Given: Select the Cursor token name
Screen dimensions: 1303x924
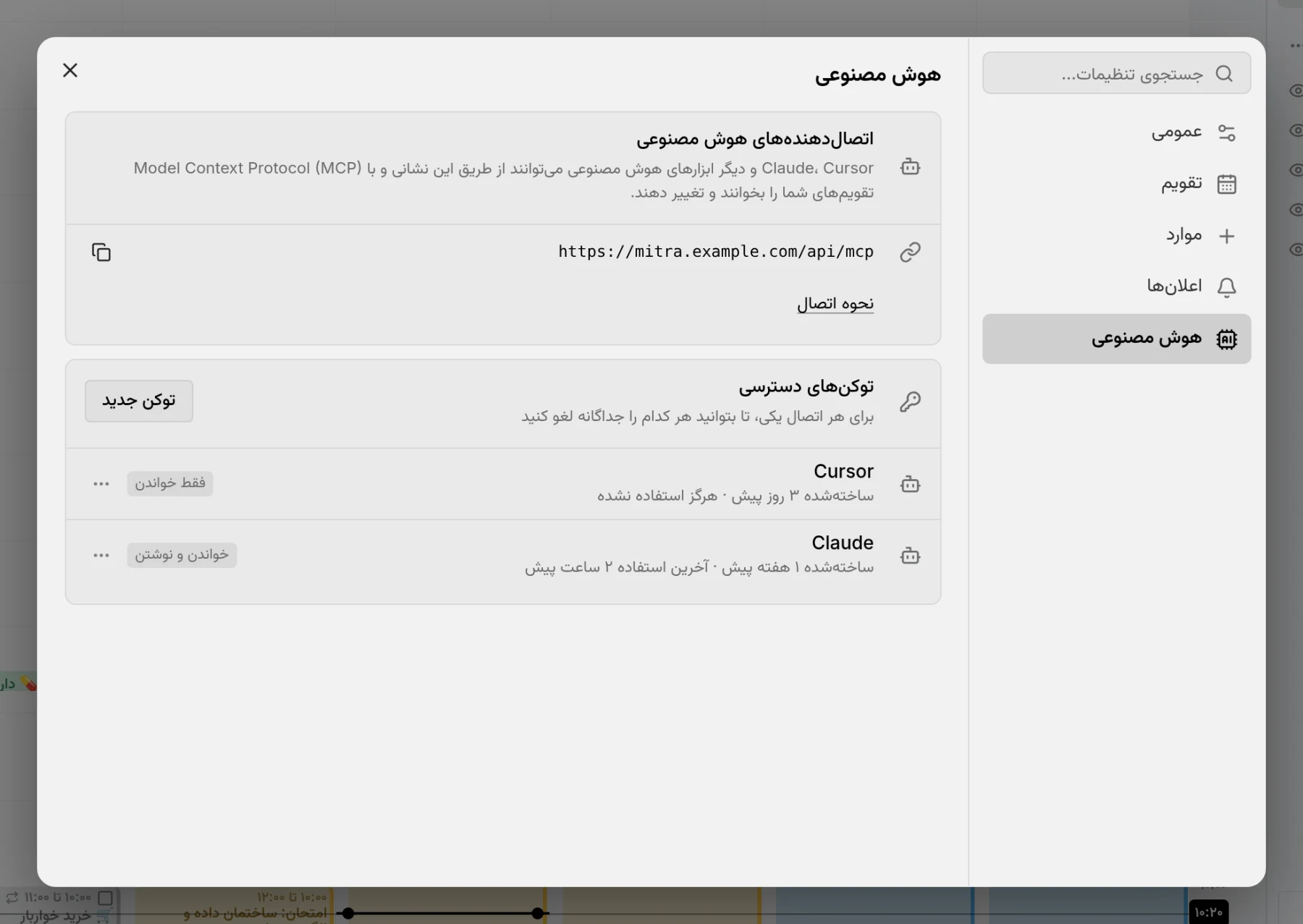Looking at the screenshot, I should click(x=843, y=471).
